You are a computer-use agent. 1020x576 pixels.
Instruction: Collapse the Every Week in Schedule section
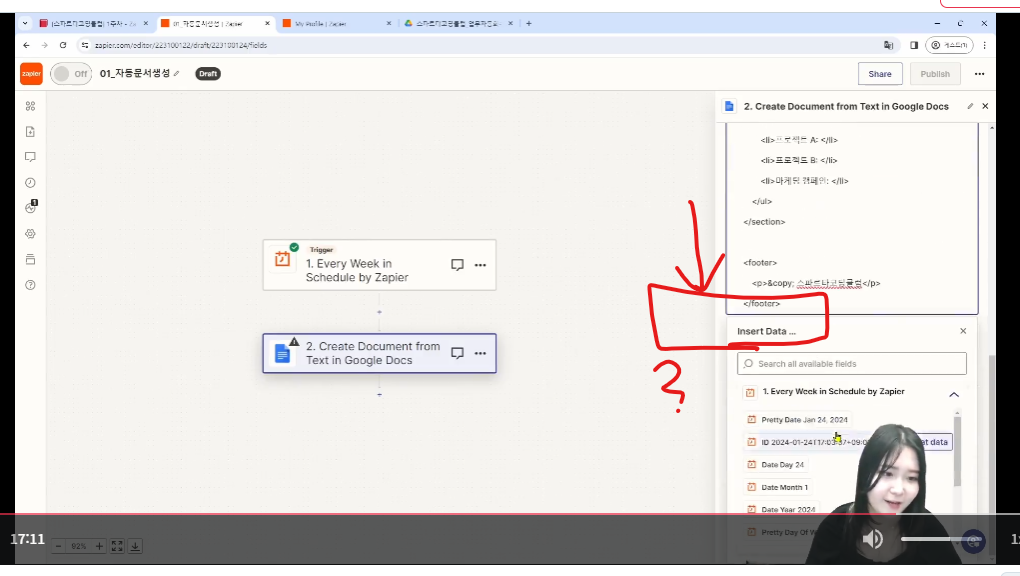click(x=954, y=394)
